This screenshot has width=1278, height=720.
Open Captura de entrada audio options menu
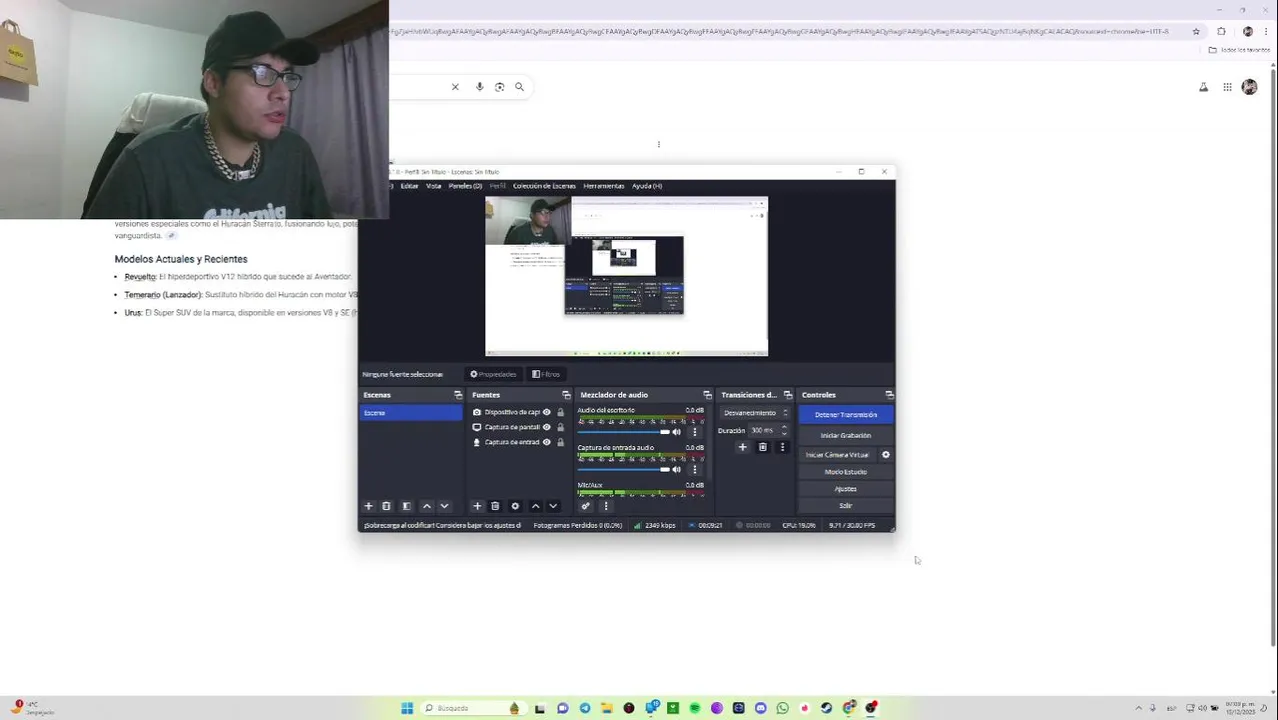point(695,469)
